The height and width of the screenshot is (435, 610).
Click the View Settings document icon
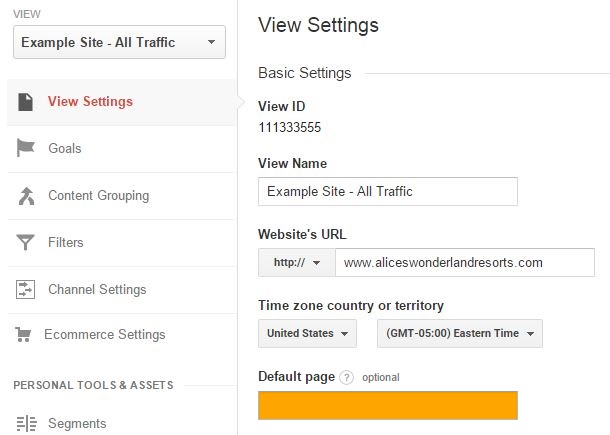pos(25,102)
